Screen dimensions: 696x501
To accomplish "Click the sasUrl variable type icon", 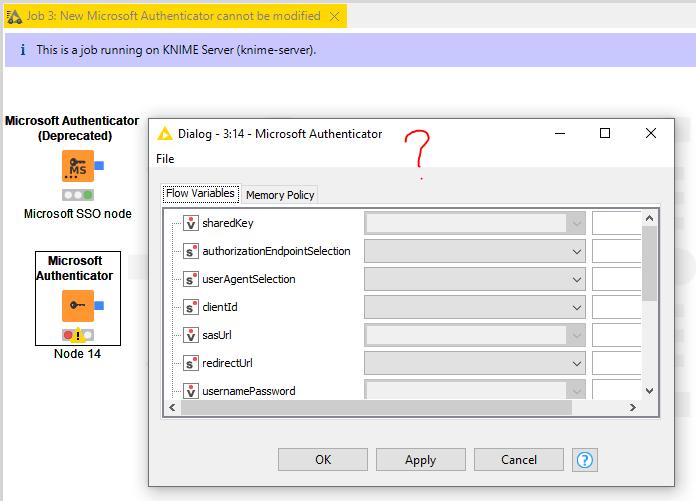I will [x=191, y=335].
